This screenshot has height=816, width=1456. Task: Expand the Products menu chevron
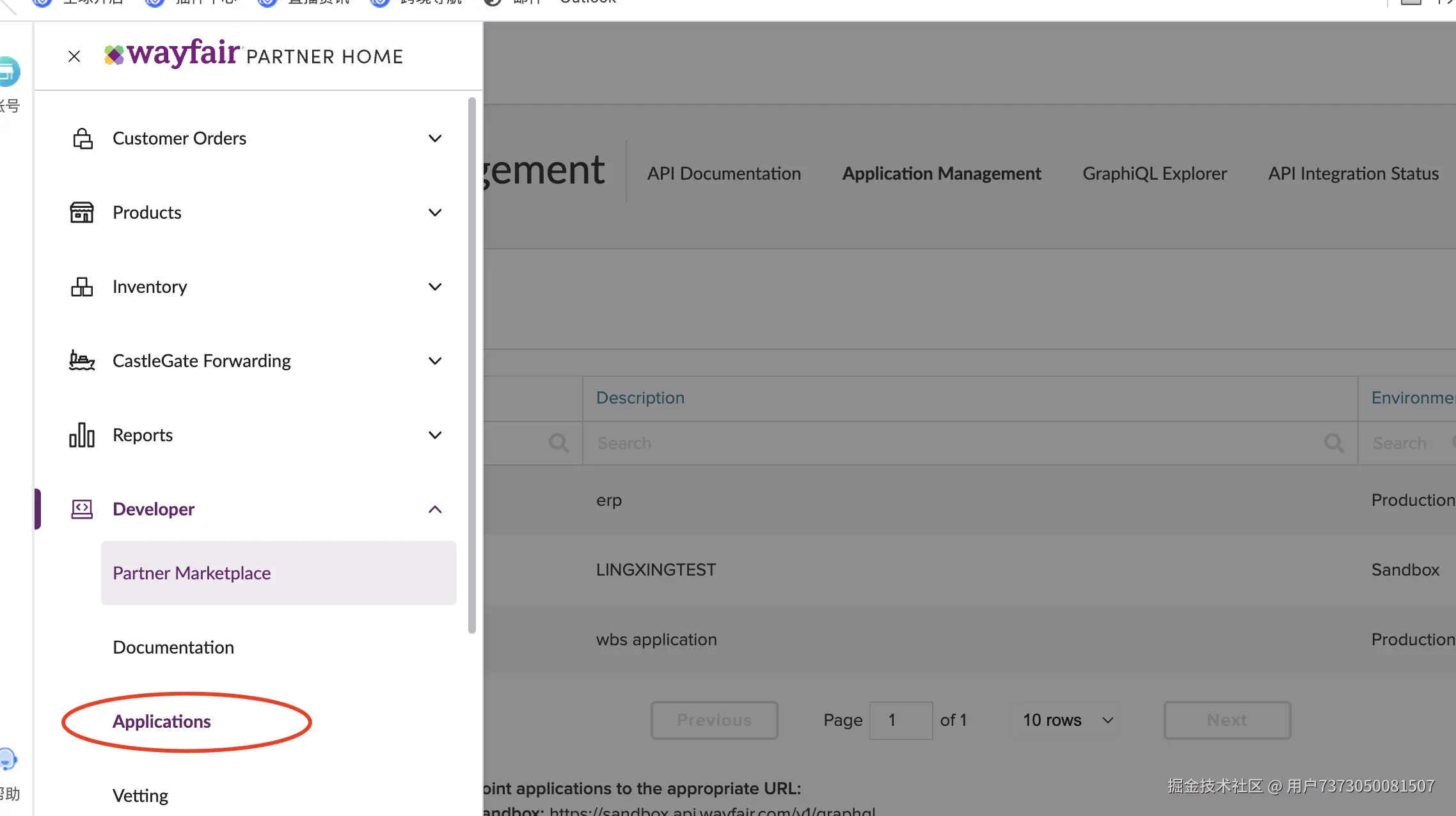435,212
